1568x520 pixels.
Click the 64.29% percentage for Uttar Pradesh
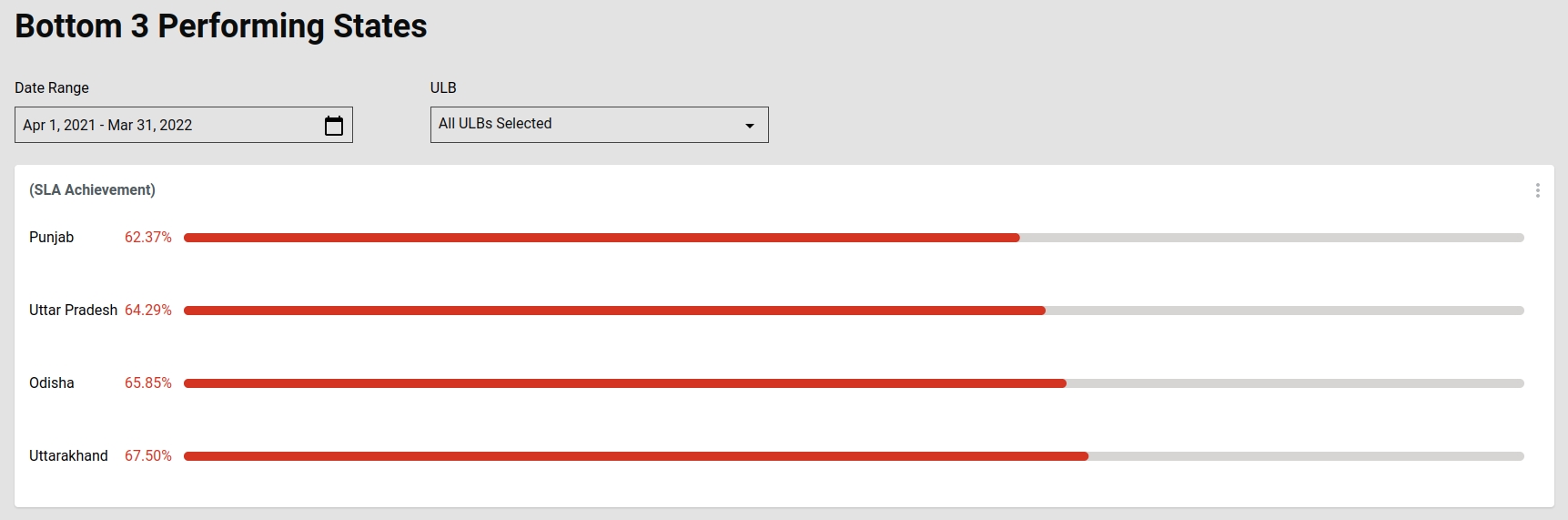click(x=148, y=311)
